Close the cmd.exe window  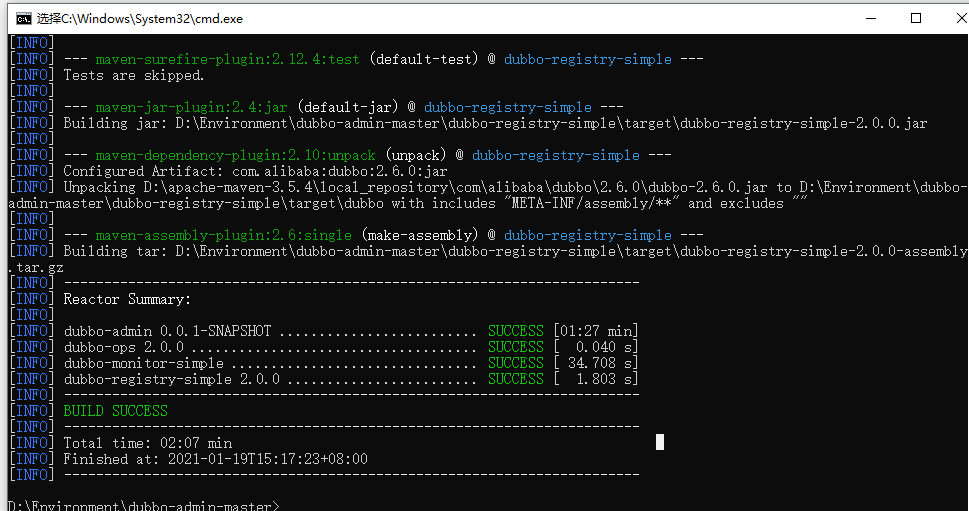pyautogui.click(x=961, y=19)
